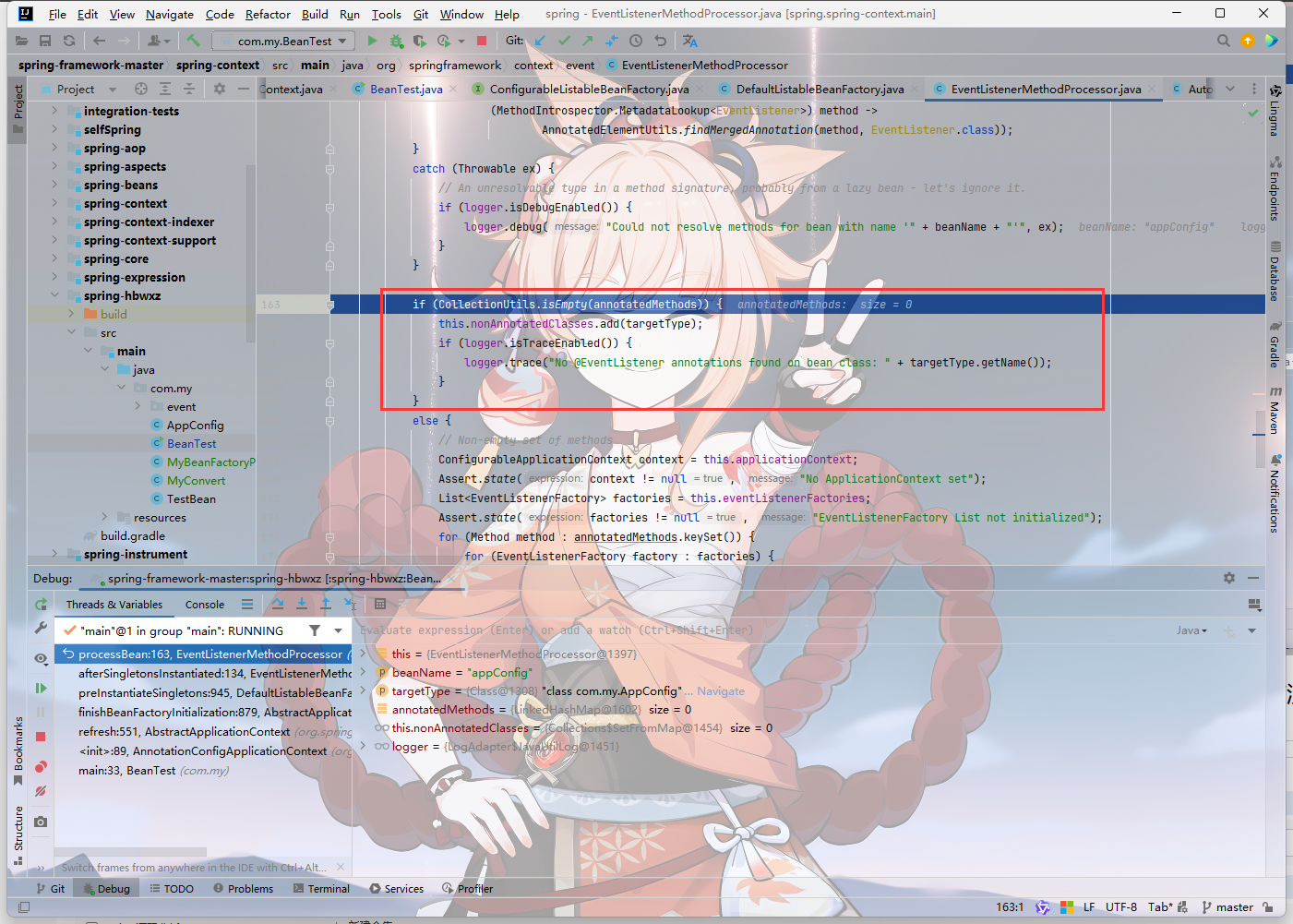Click the Navigate link beside targetType
Viewport: 1293px width, 924px height.
[721, 690]
